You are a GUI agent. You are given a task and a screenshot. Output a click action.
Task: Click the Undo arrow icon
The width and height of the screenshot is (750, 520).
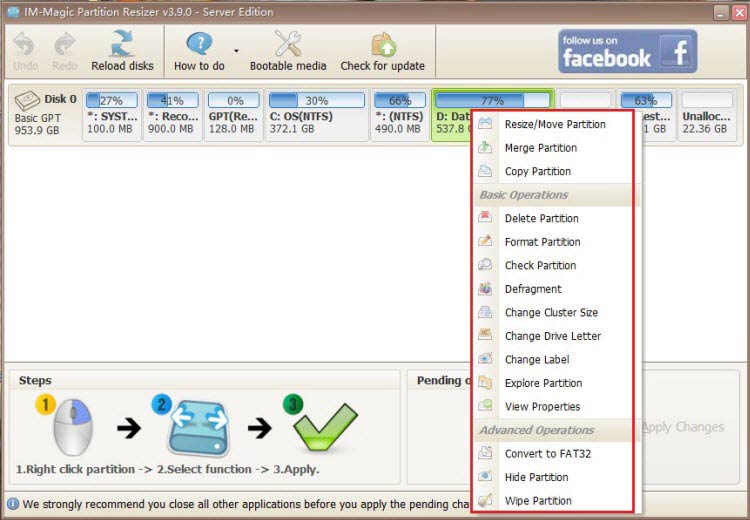(x=24, y=44)
